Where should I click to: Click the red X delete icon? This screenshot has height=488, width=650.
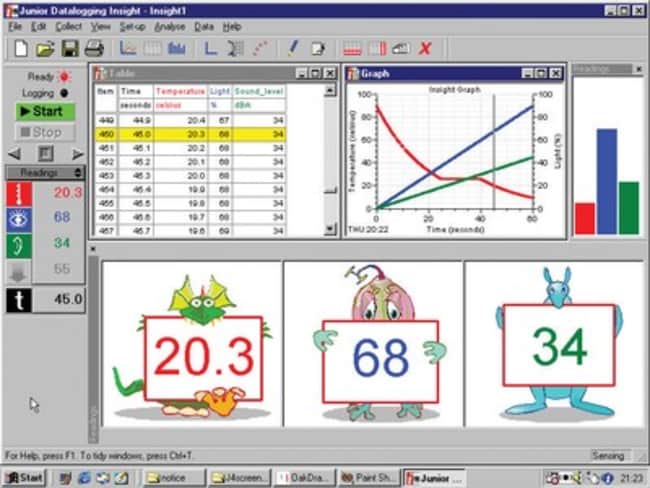[x=425, y=47]
